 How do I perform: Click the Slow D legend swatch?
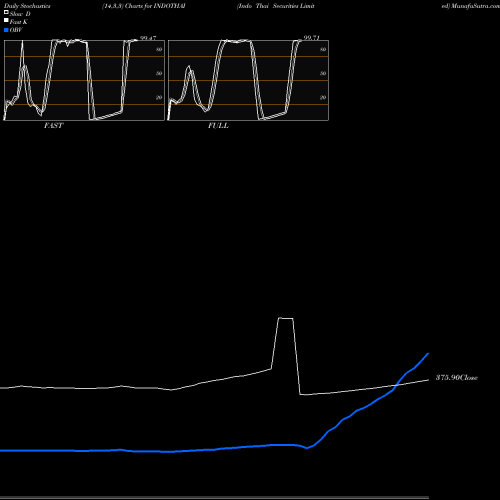(x=6, y=13)
